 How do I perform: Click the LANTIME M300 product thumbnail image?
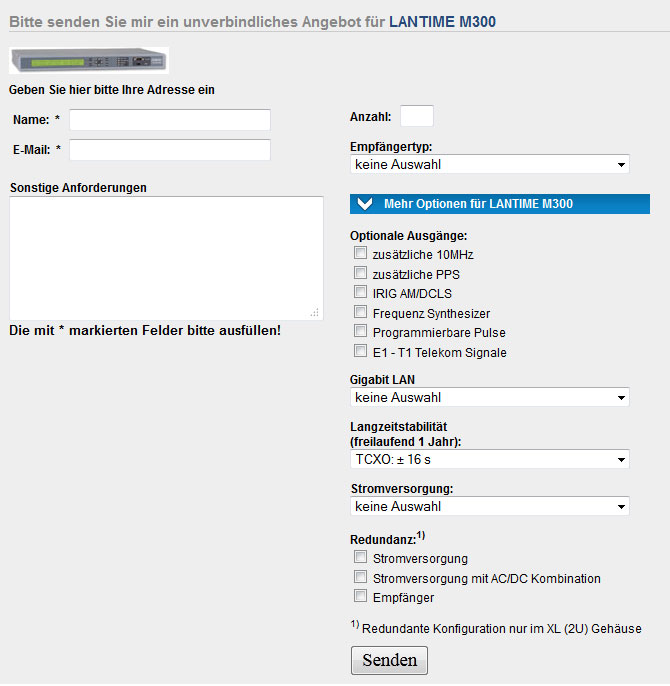[x=89, y=61]
